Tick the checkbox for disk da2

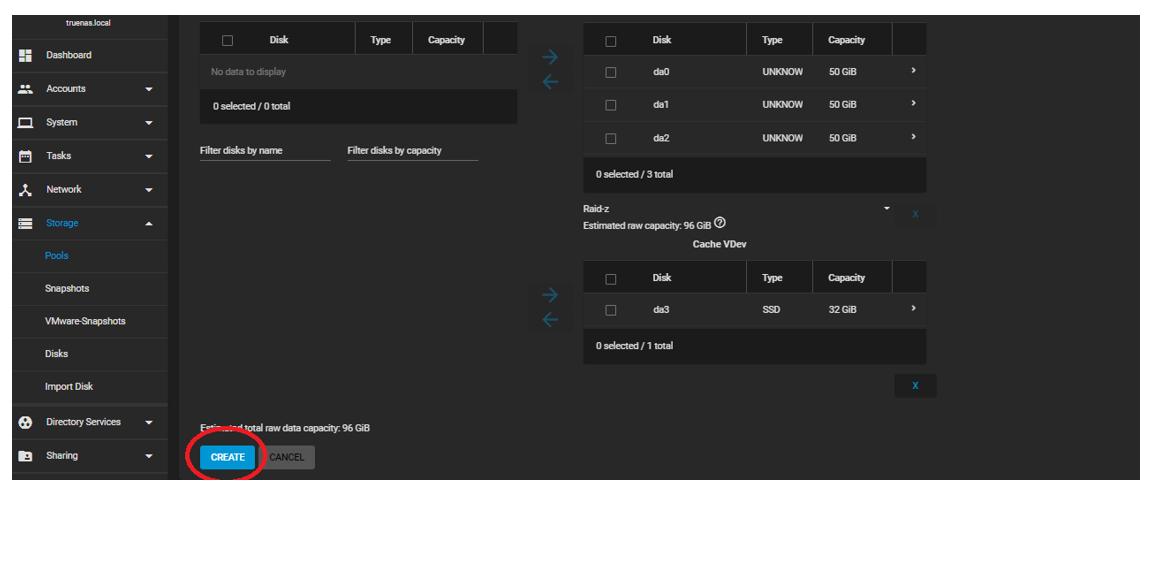(x=611, y=138)
